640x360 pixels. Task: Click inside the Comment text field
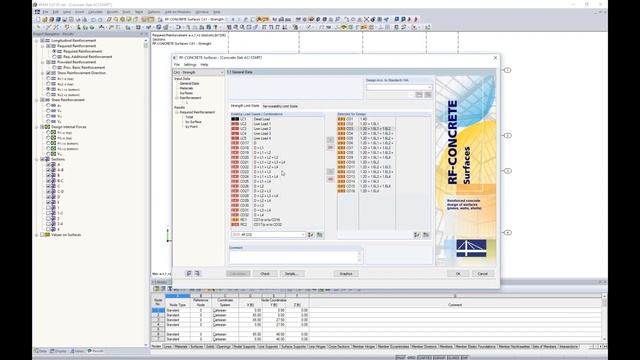pyautogui.click(x=294, y=257)
